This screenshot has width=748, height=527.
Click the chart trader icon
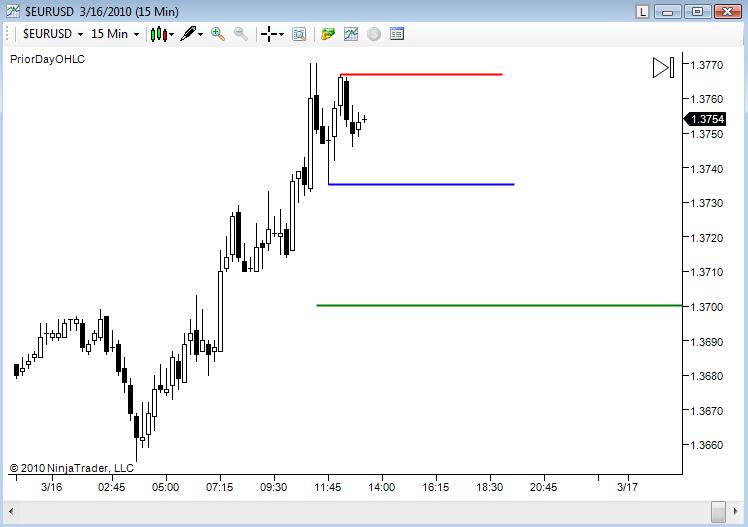[x=328, y=34]
